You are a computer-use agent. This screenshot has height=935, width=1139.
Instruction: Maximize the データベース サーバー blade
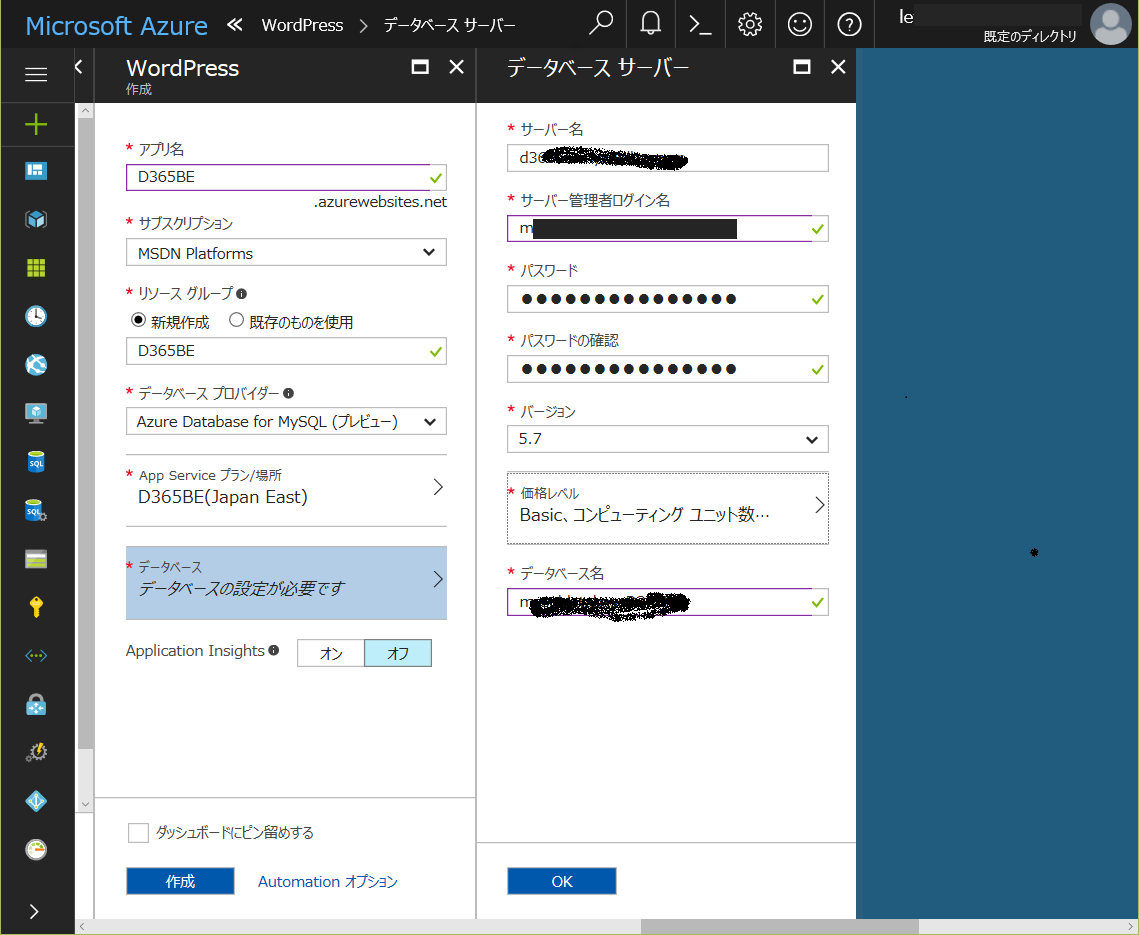click(801, 67)
